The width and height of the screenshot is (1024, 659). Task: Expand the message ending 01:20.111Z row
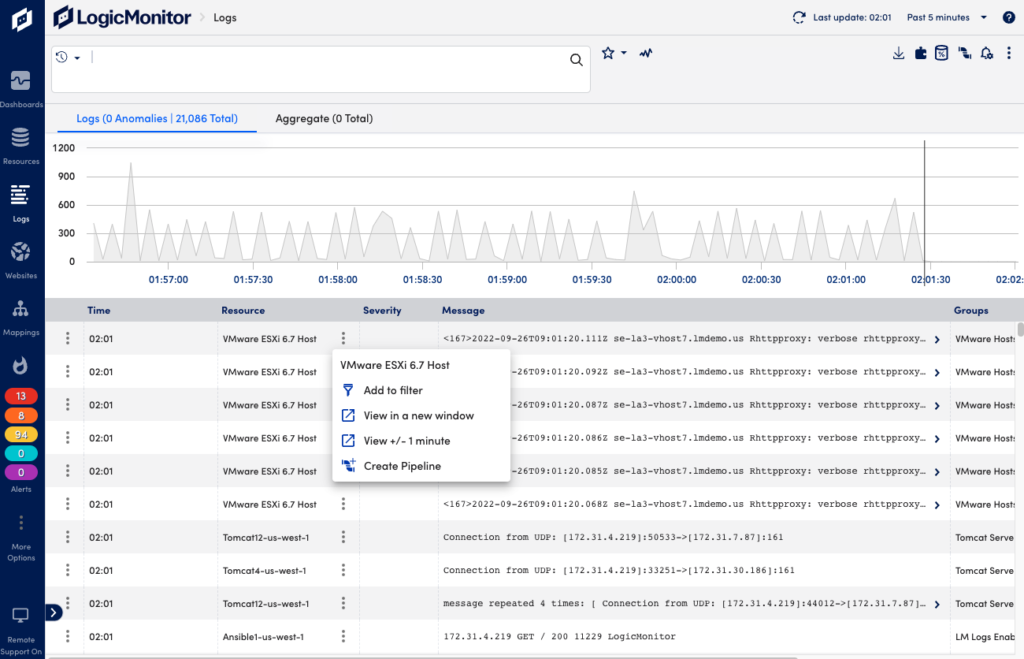[937, 340]
